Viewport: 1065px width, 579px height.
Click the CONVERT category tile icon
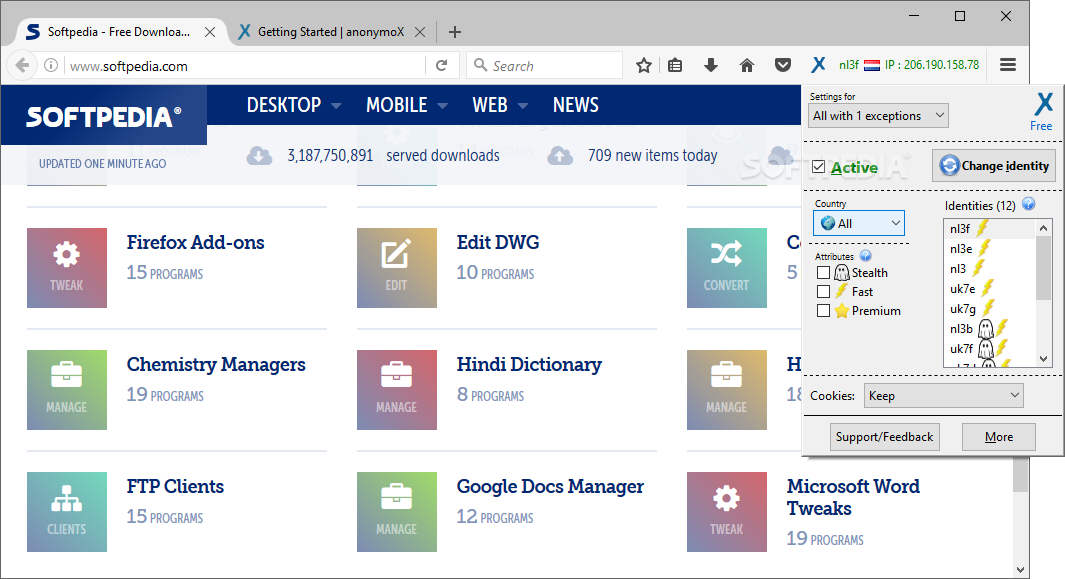point(727,268)
